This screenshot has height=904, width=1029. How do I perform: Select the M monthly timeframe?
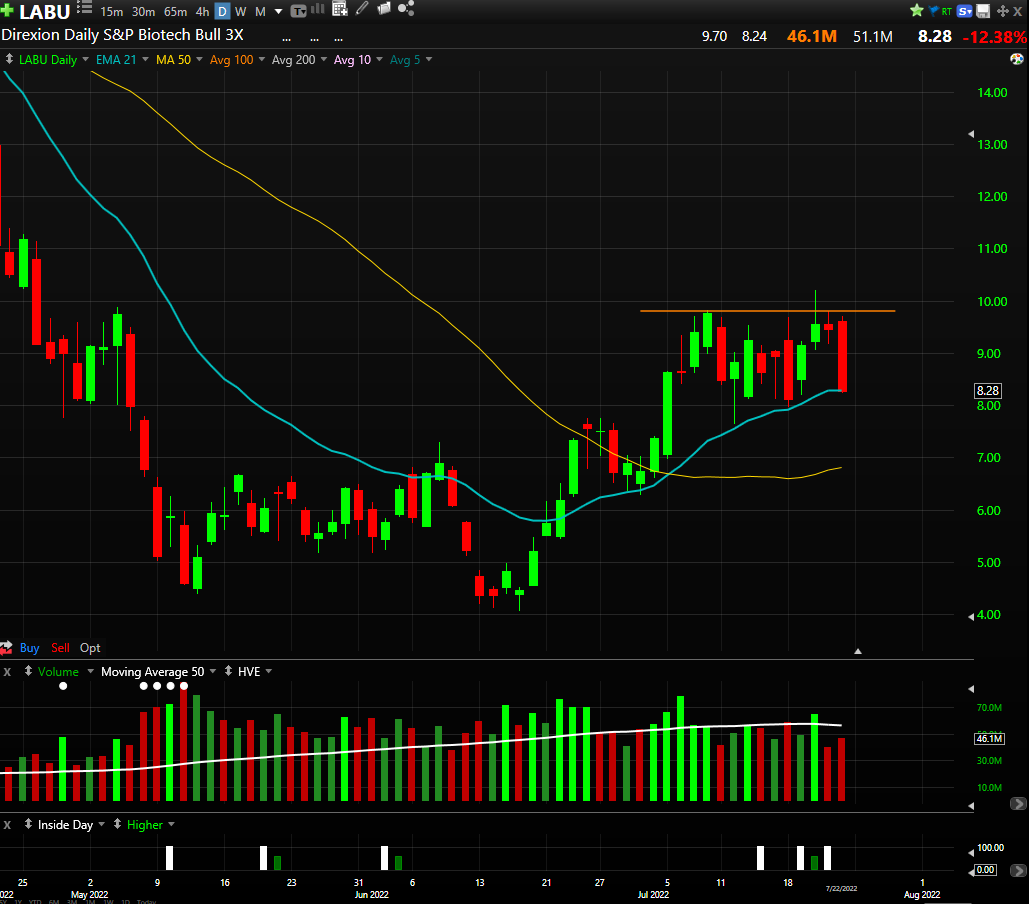pos(260,12)
